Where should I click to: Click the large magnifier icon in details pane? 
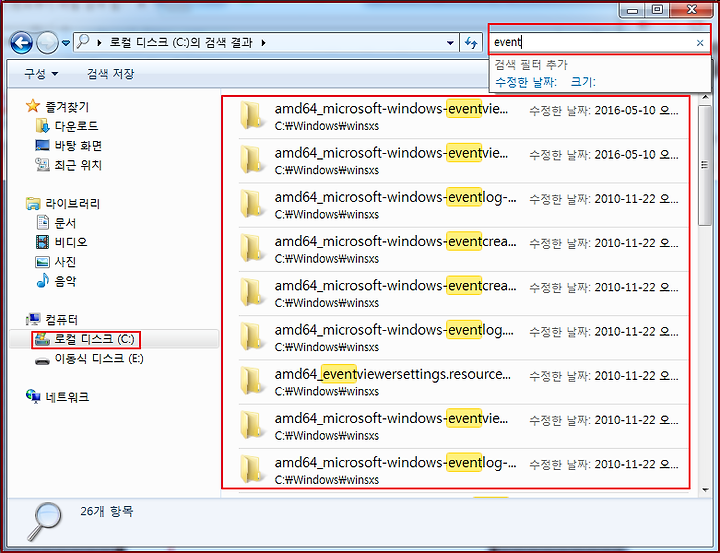[44, 522]
